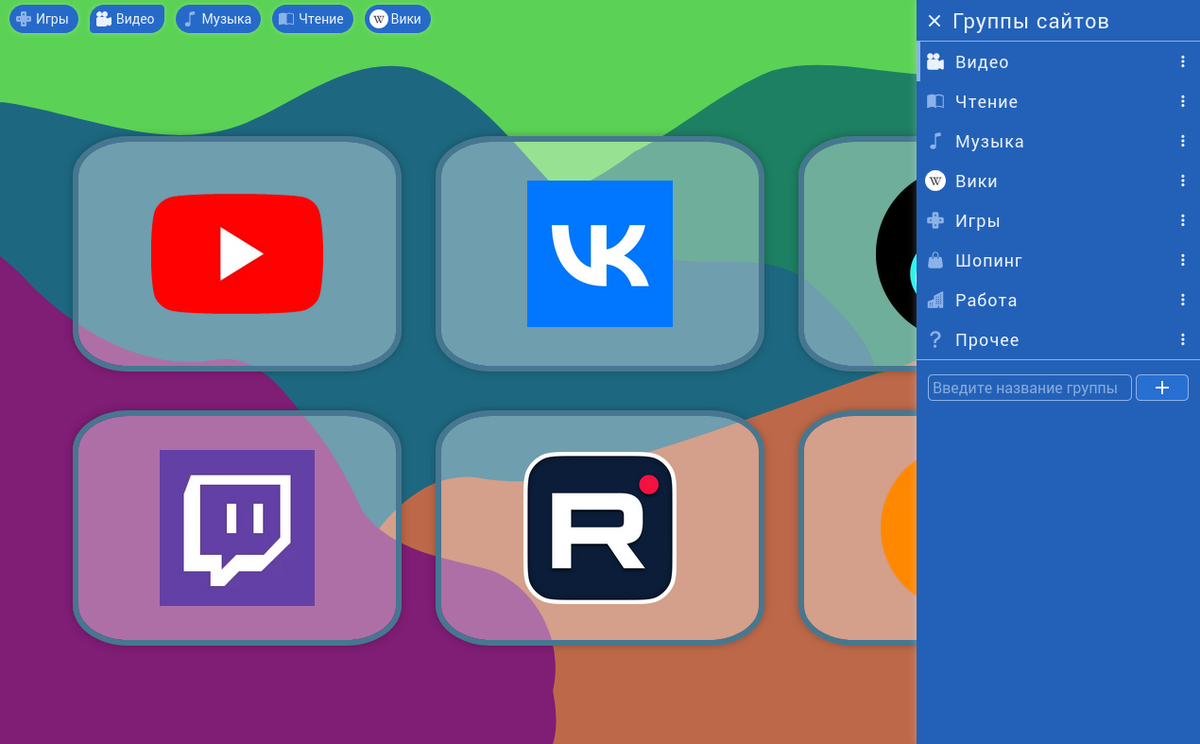The width and height of the screenshot is (1200, 744).
Task: Select the Шопинг group label in the panel
Action: 989,260
